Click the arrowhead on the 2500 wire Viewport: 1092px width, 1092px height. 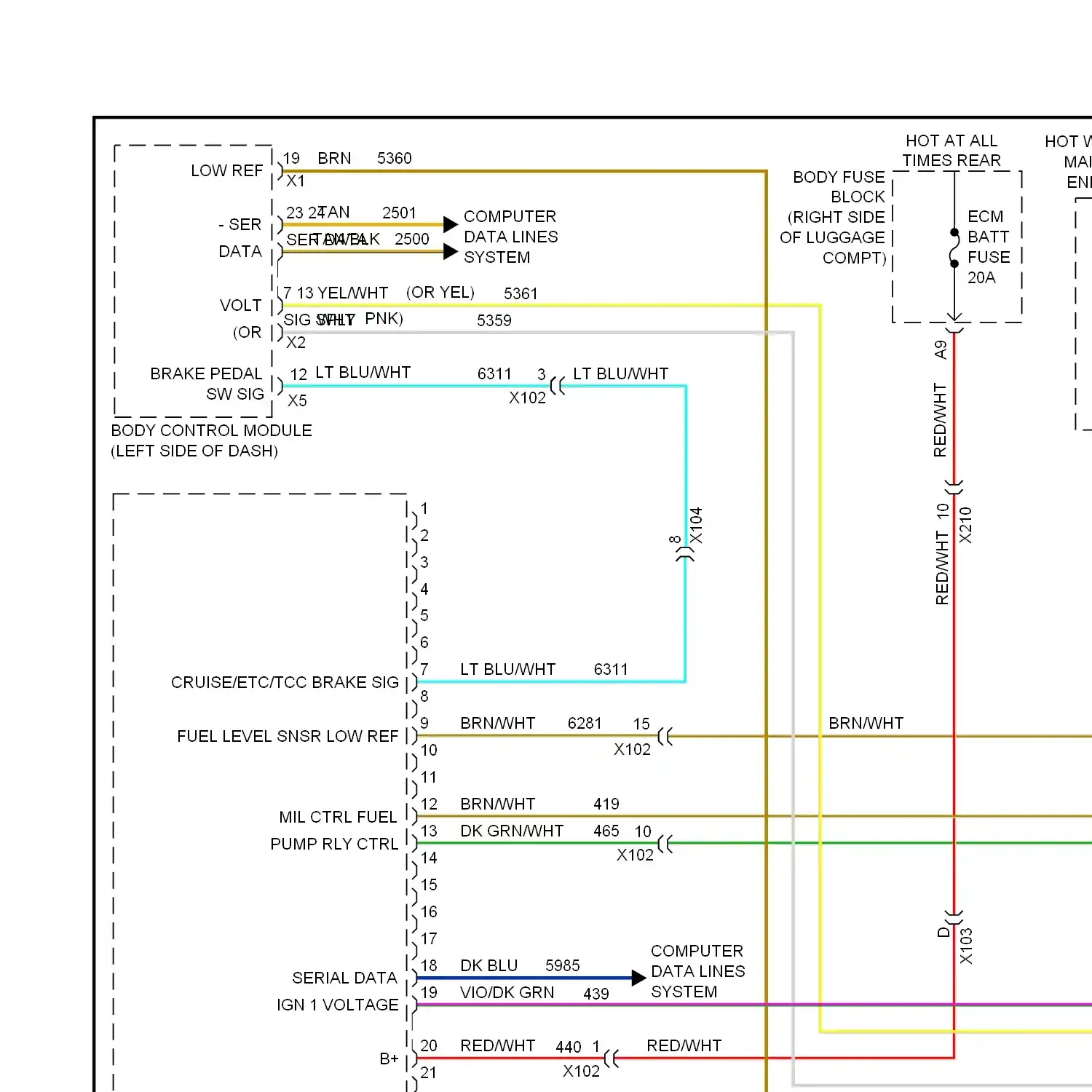(451, 252)
